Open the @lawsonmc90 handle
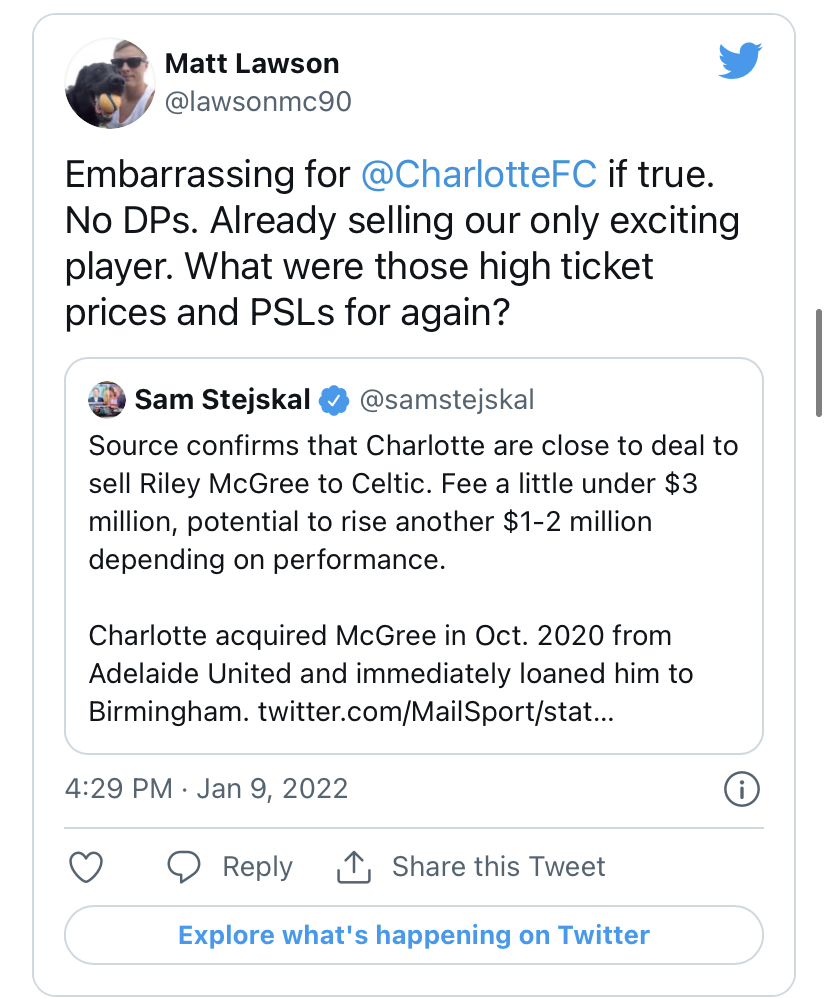828x998 pixels. pos(257,102)
